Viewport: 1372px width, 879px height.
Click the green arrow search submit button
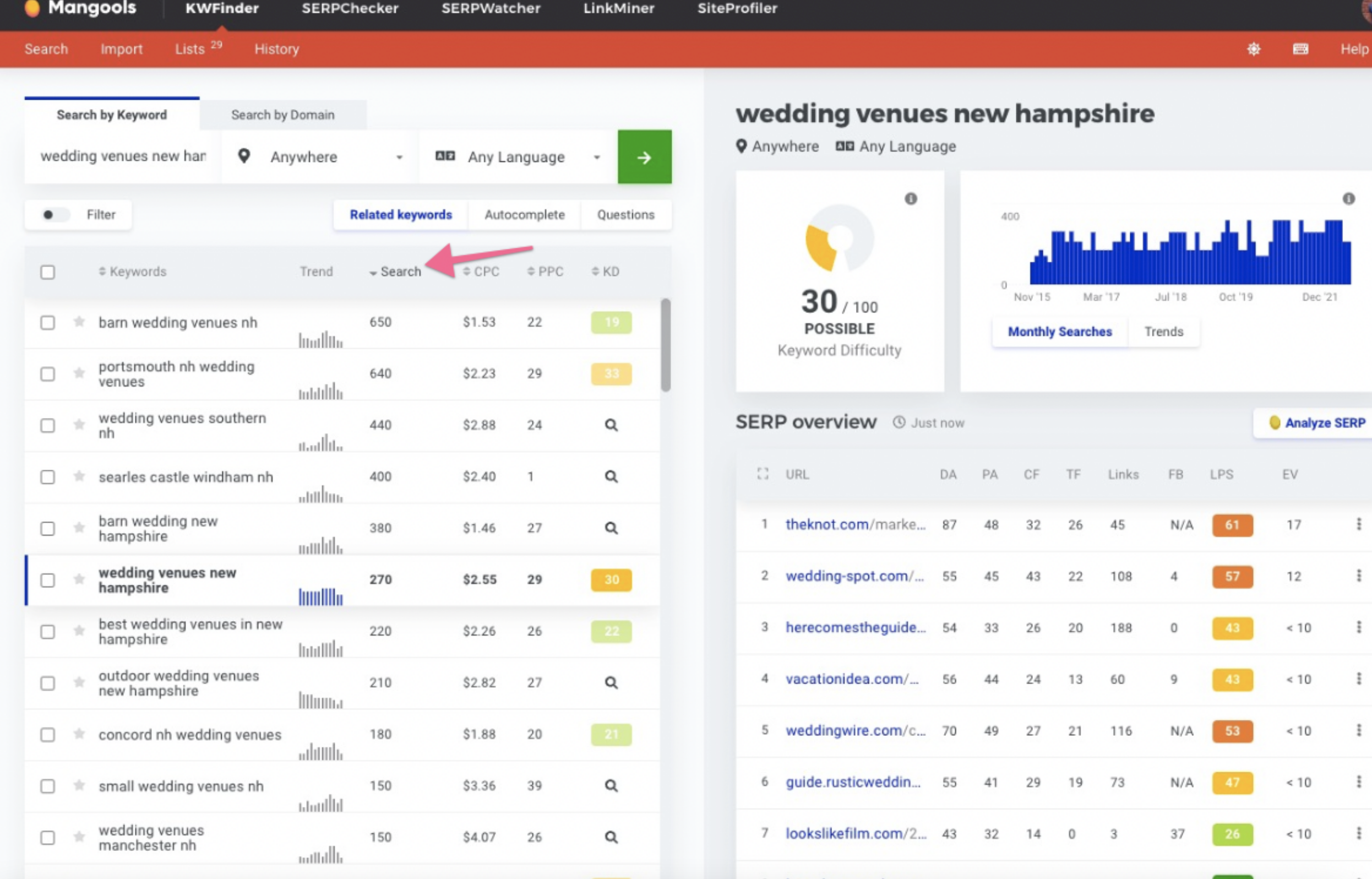click(644, 157)
